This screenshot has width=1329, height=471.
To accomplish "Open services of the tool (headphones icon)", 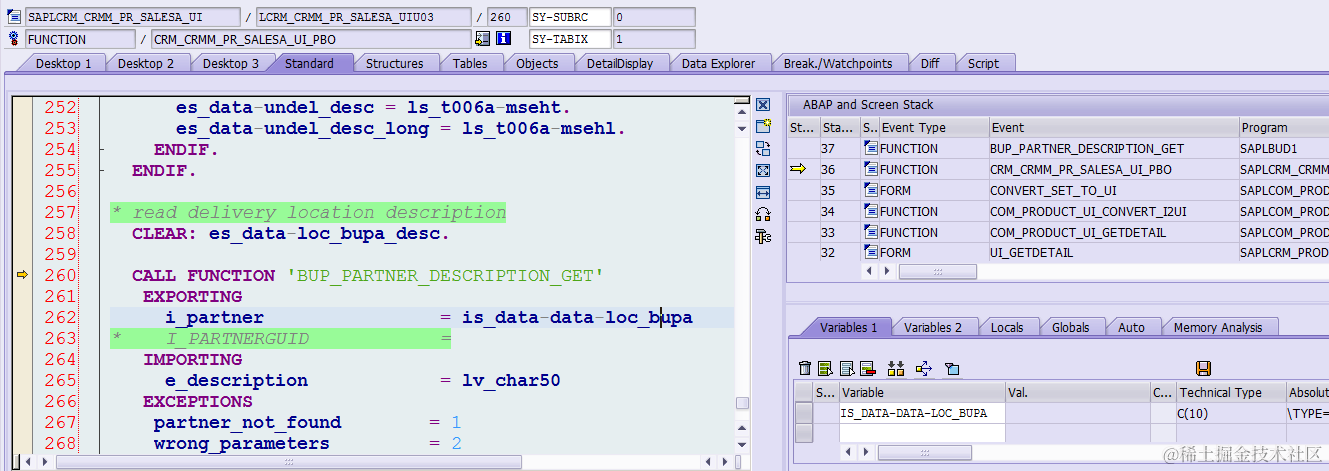I will coord(763,214).
